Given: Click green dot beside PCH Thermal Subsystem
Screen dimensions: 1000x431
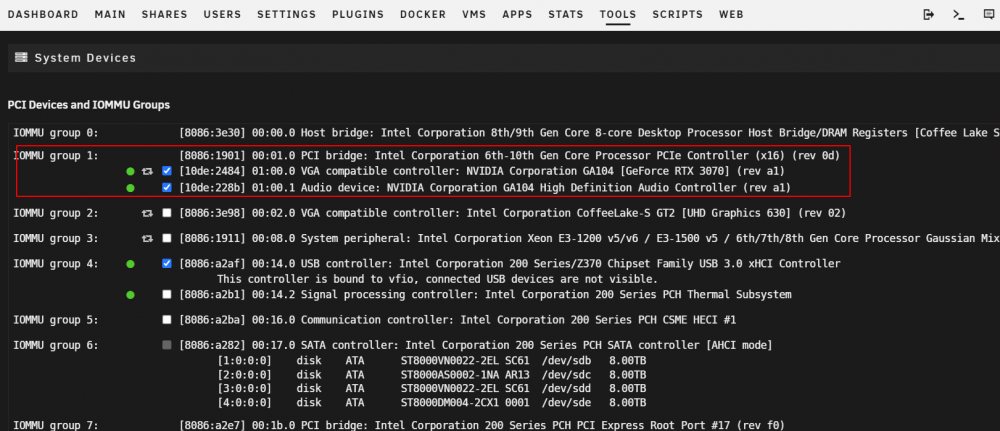Looking at the screenshot, I should coord(131,295).
